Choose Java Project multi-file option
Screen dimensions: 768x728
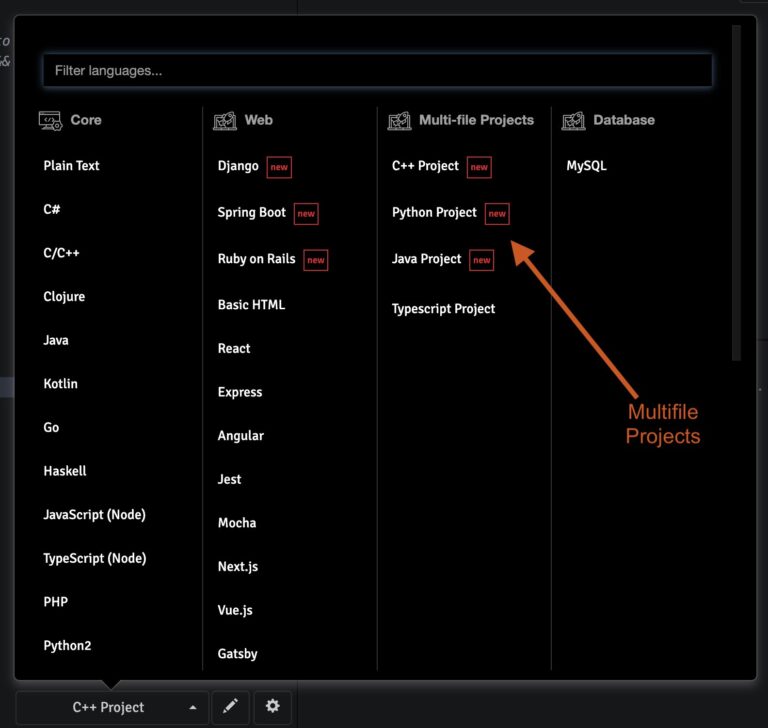pyautogui.click(x=427, y=259)
